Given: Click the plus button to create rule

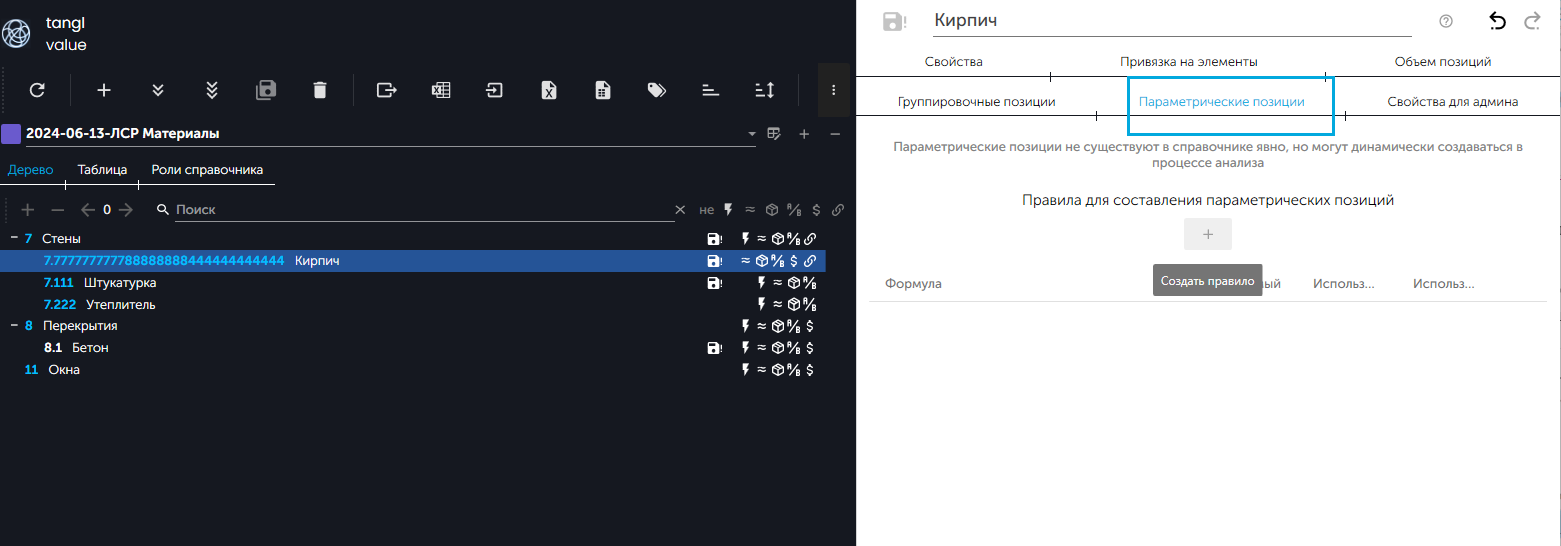Looking at the screenshot, I should 1207,234.
